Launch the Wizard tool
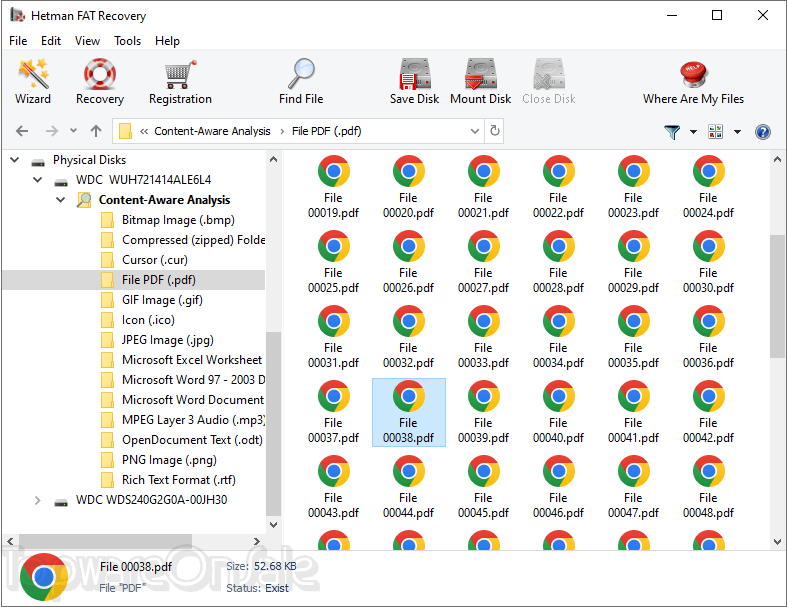787x607 pixels. [x=33, y=82]
